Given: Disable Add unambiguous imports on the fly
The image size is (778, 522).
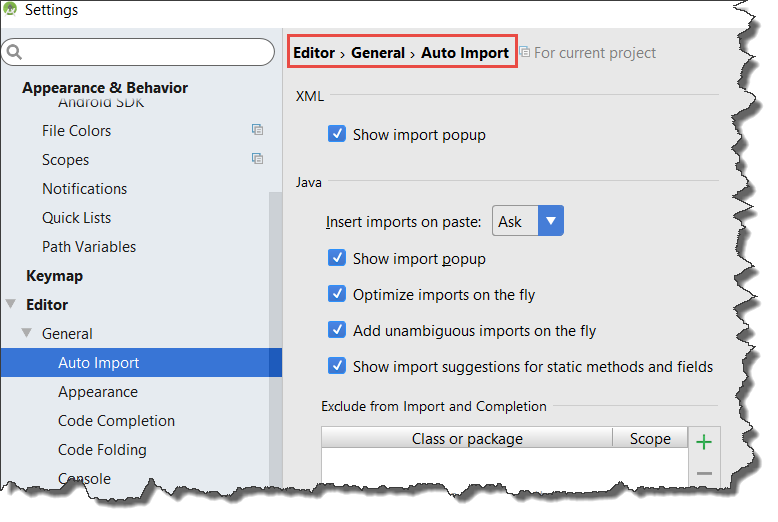Looking at the screenshot, I should [x=337, y=329].
